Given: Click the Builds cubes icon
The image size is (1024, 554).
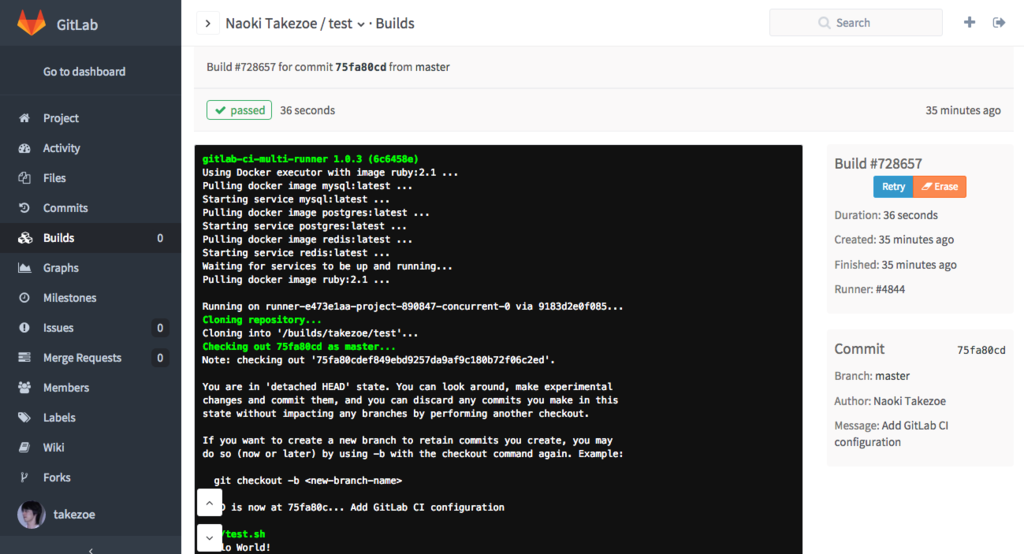Looking at the screenshot, I should point(25,238).
